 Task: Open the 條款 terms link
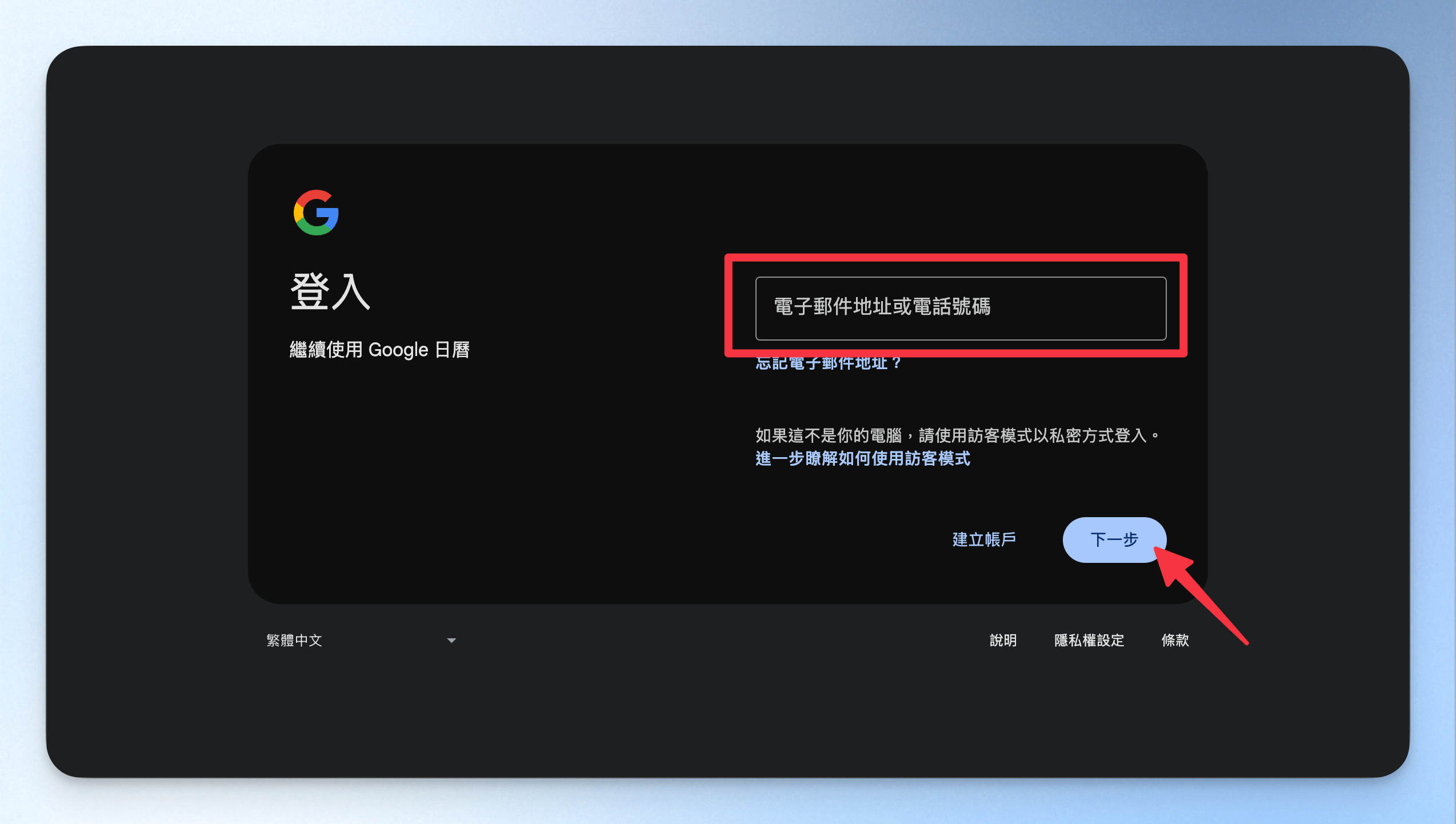click(1175, 640)
